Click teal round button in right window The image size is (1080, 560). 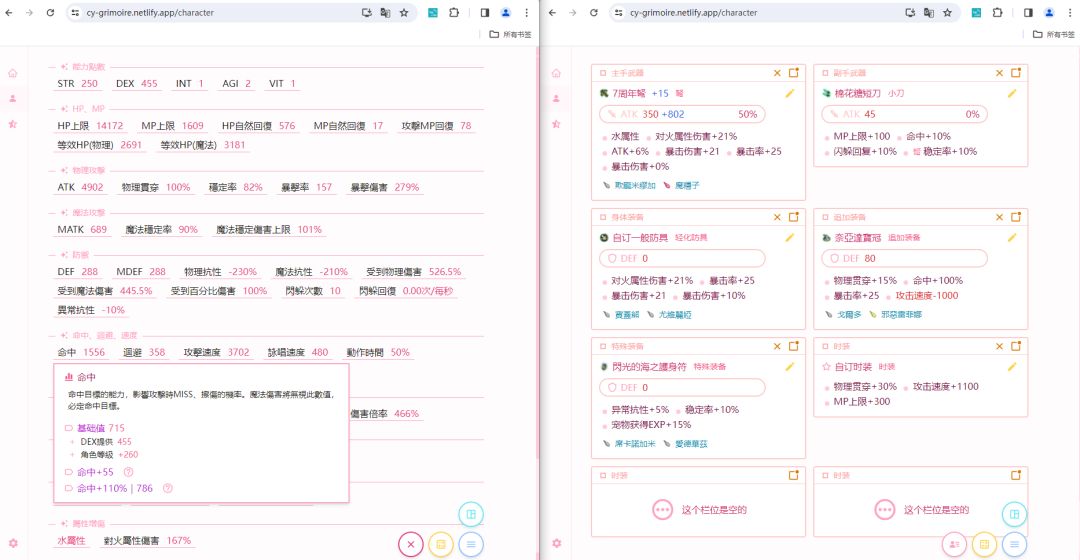point(1015,514)
